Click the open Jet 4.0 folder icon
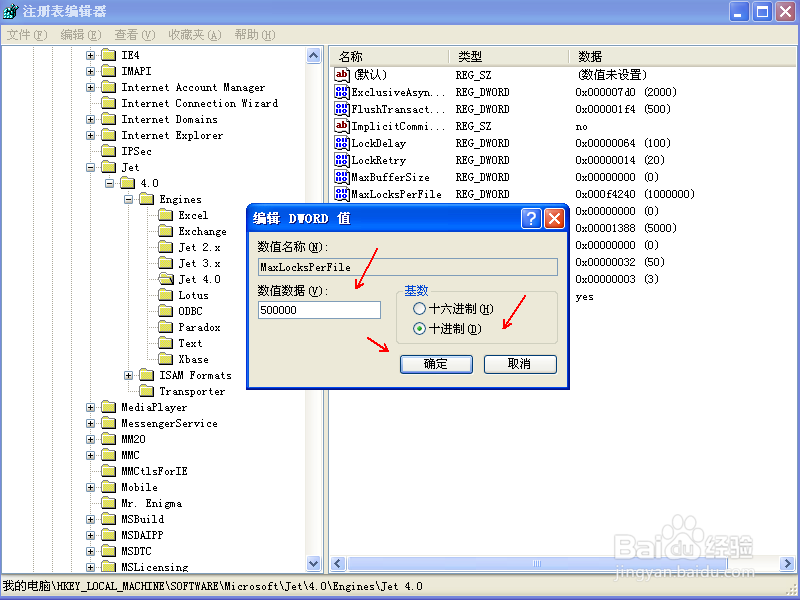Image resolution: width=800 pixels, height=600 pixels. pyautogui.click(x=166, y=279)
